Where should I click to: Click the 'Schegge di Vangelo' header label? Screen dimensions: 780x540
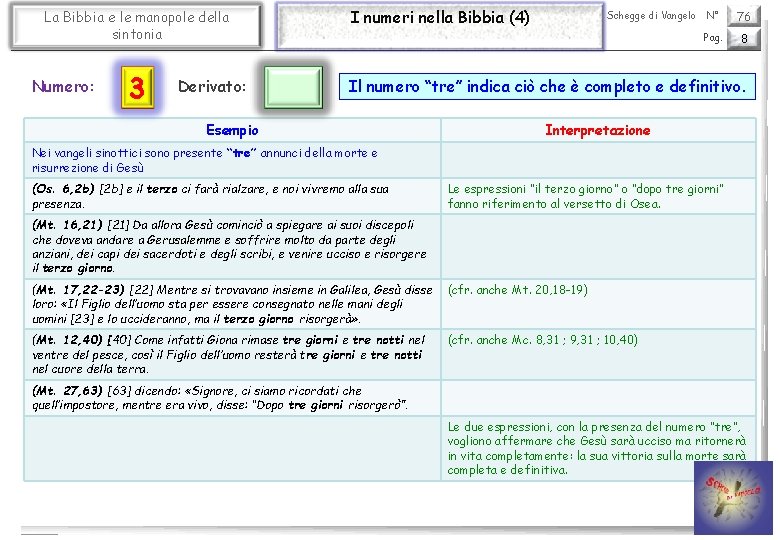point(651,16)
